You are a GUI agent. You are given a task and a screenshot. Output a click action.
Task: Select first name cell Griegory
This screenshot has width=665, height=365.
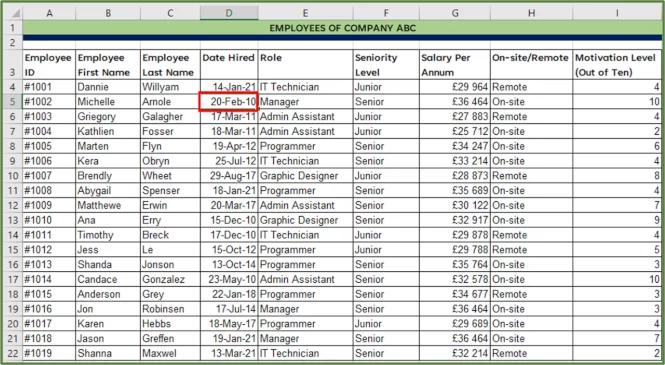pyautogui.click(x=108, y=117)
